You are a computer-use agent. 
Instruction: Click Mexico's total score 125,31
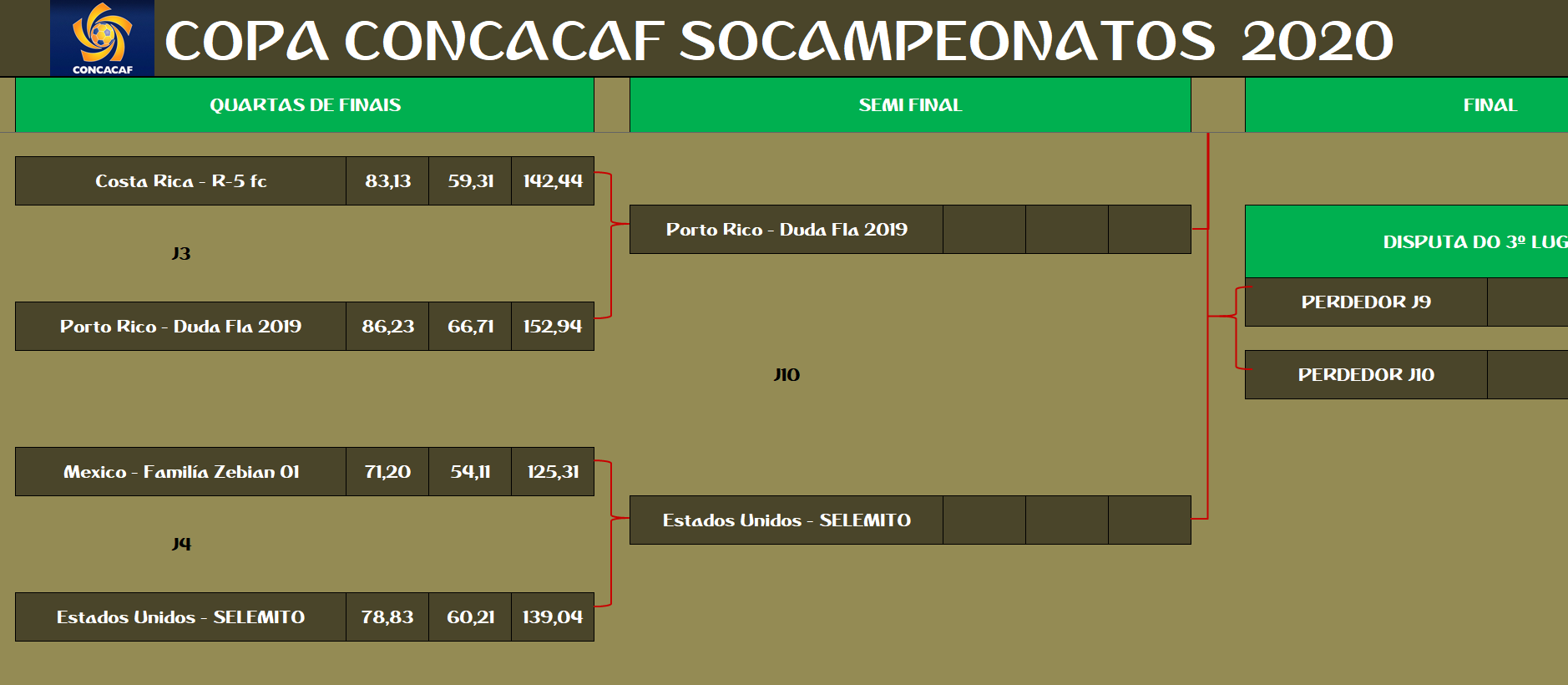pos(553,472)
